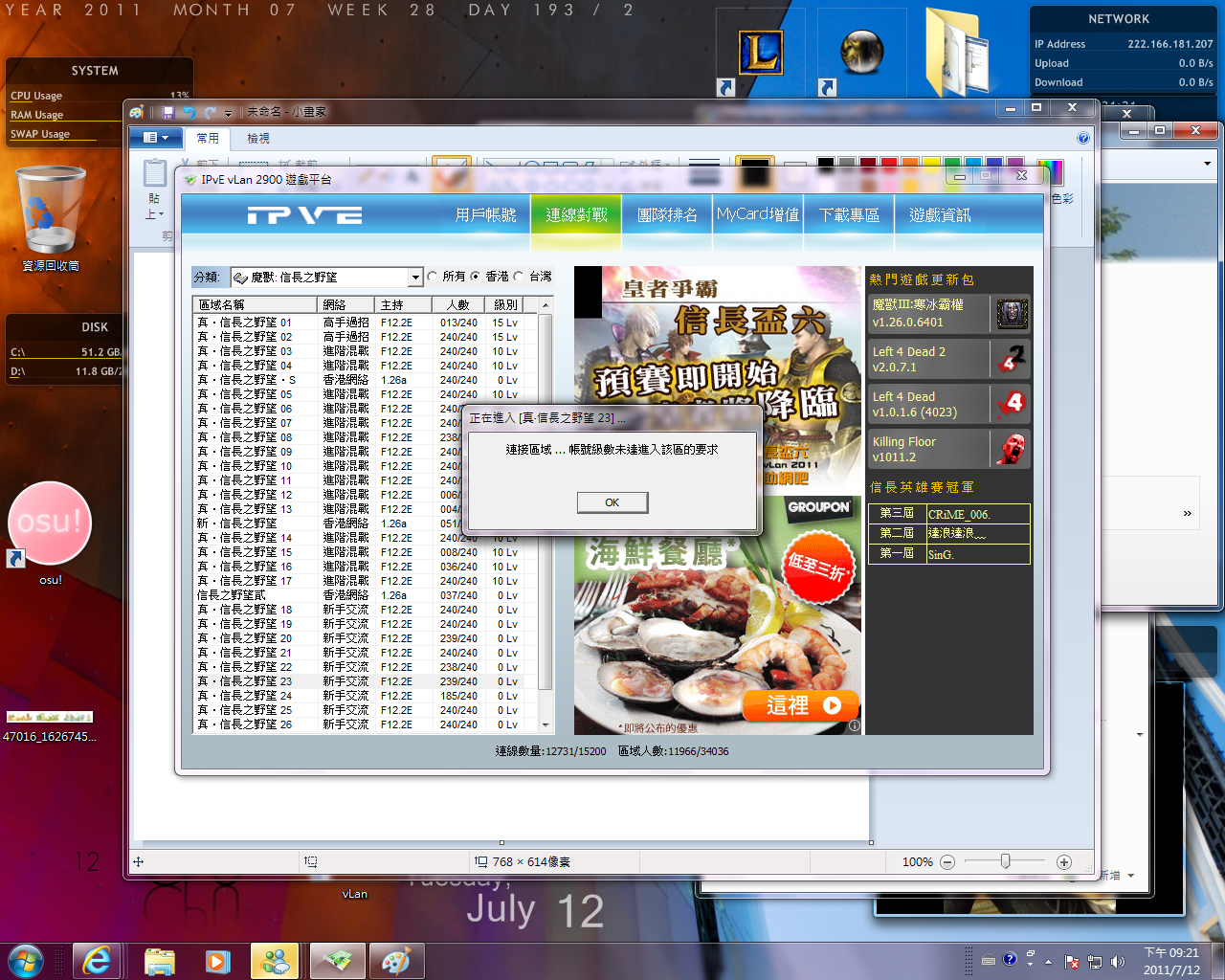Viewport: 1225px width, 980px height.
Task: Click Paint help question mark icon
Action: tap(1083, 138)
